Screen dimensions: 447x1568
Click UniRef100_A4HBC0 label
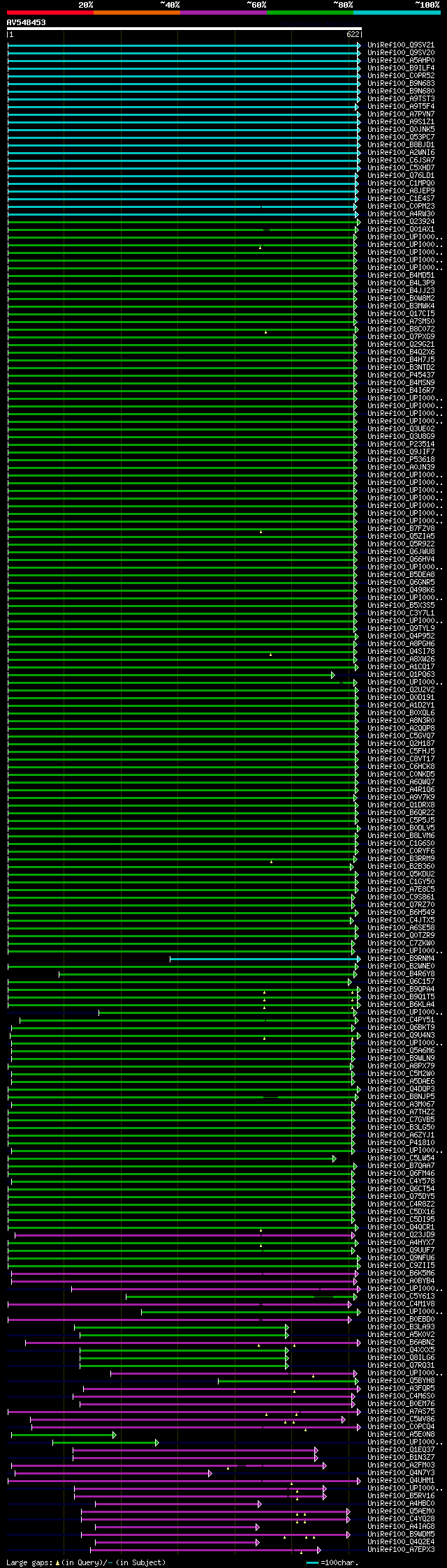(x=401, y=1504)
